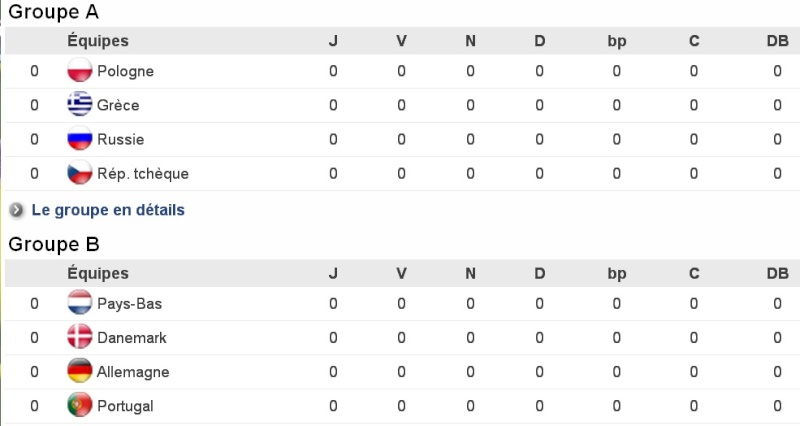Select the Pologne team name
Image resolution: width=800 pixels, height=426 pixels.
coord(125,71)
